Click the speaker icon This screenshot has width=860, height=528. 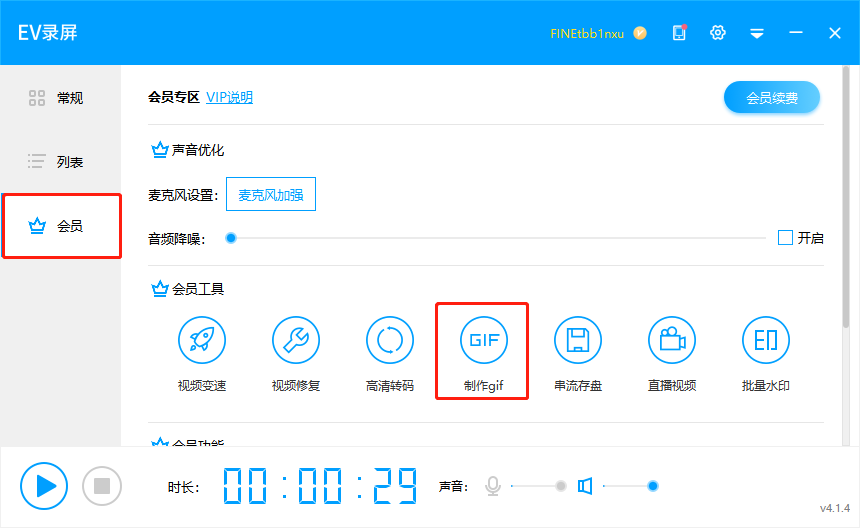(x=585, y=486)
